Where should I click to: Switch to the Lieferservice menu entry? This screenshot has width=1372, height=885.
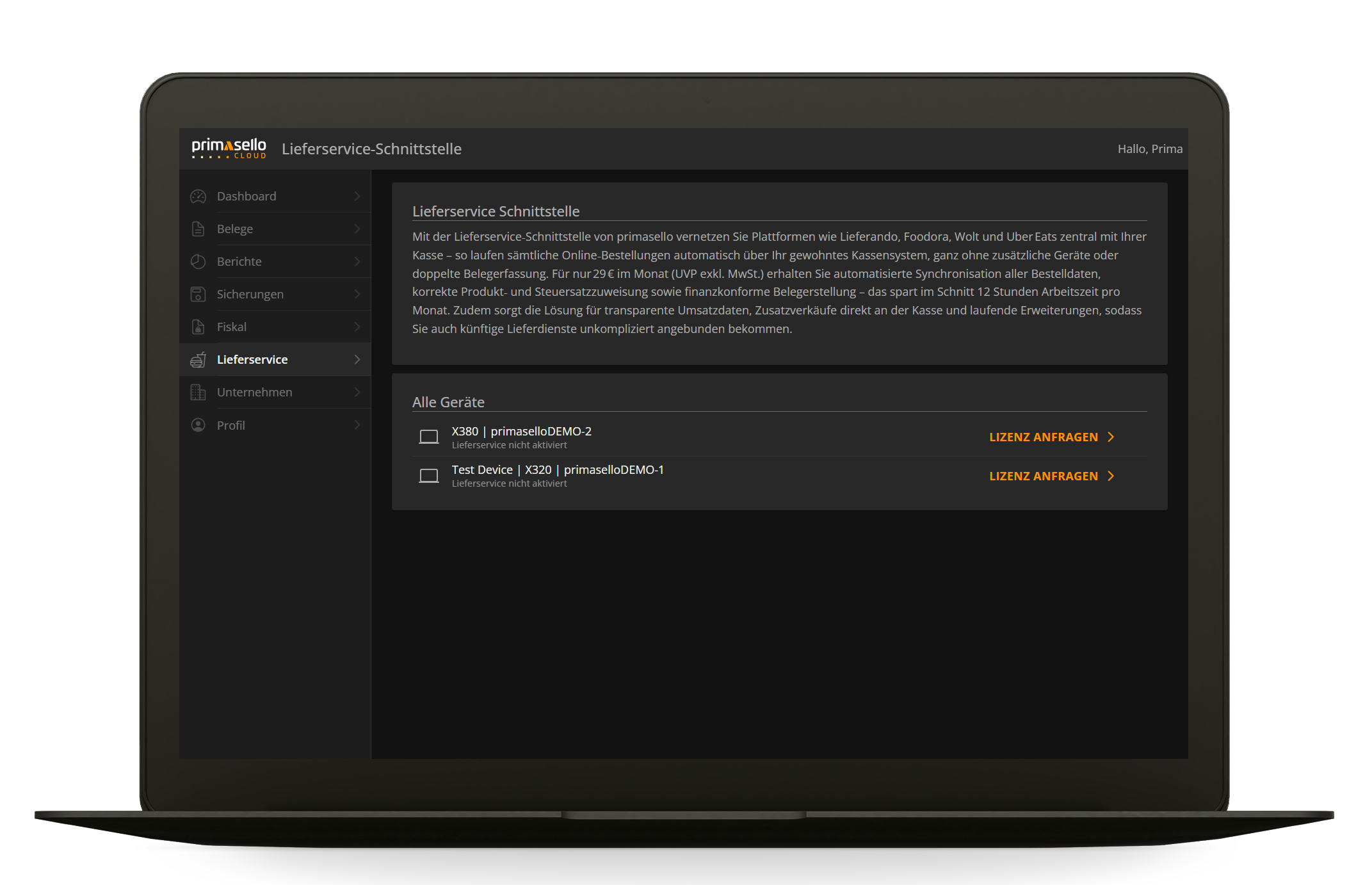(x=252, y=359)
